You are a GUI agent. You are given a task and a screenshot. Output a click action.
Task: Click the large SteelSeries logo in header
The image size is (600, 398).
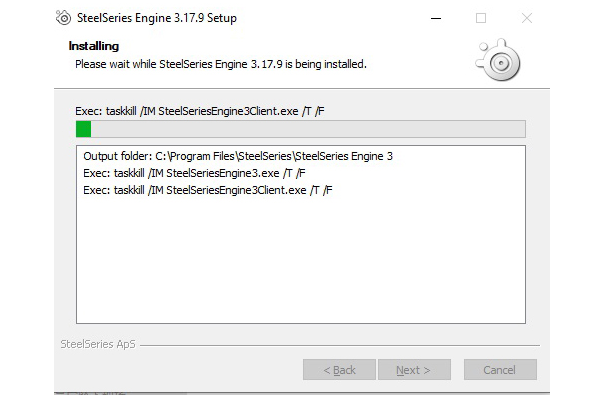coord(498,60)
